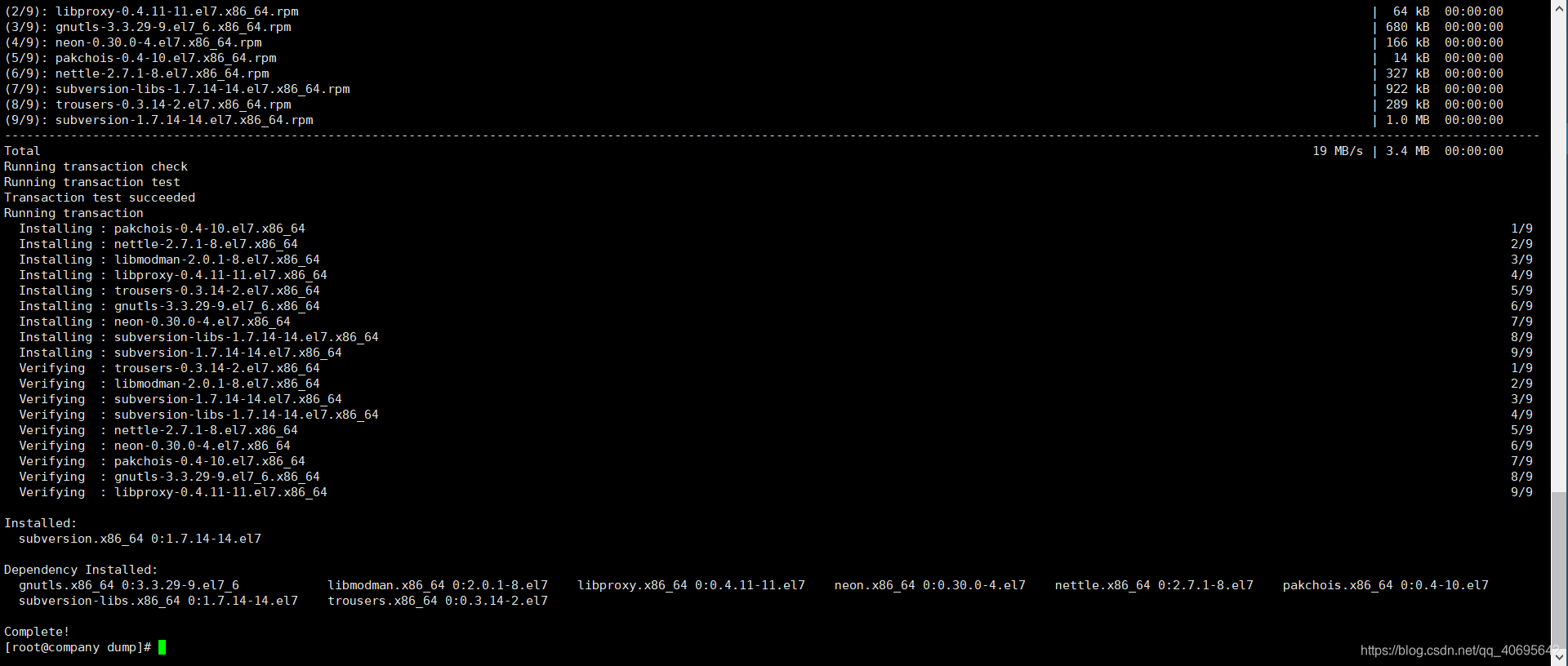Click the '680 kB' size for gnutls

point(1408,27)
